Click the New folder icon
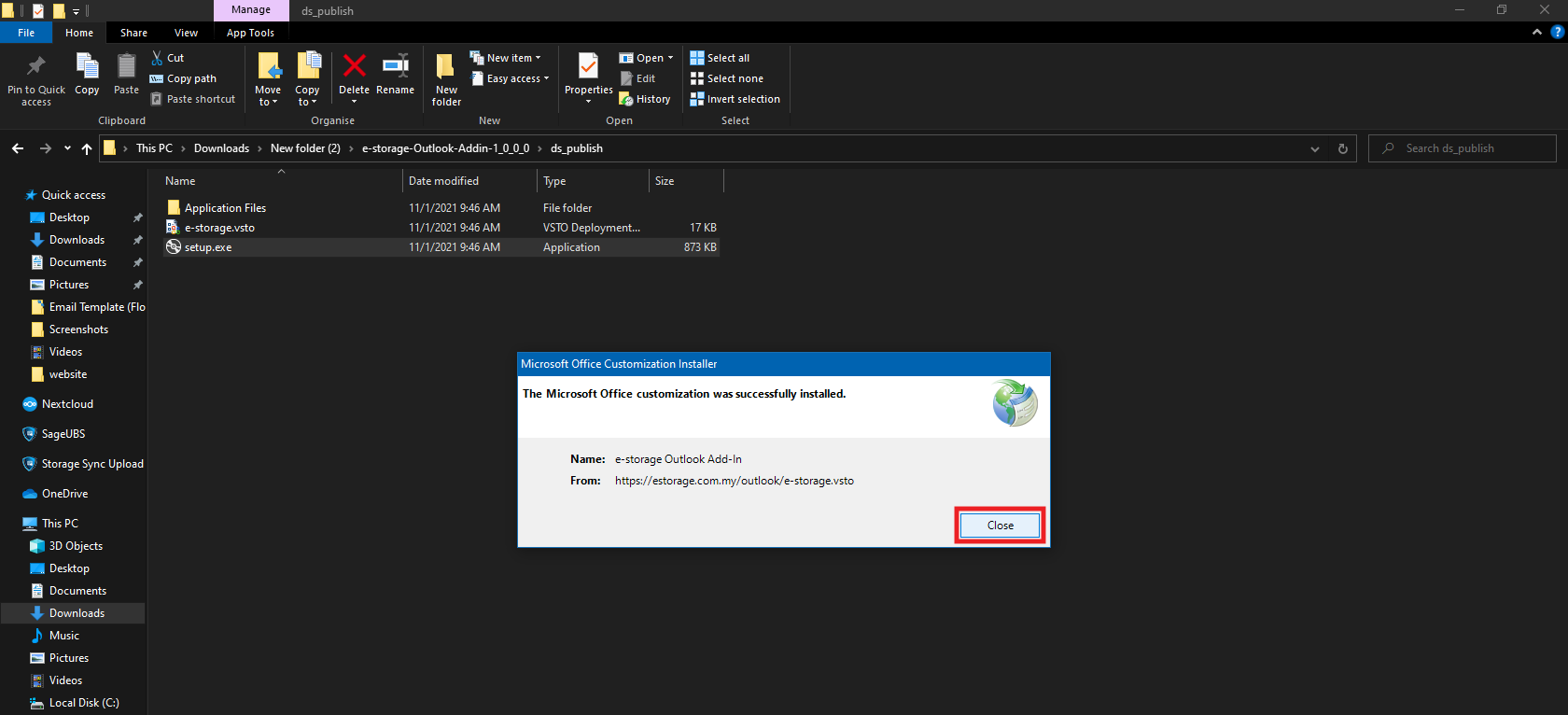This screenshot has width=1568, height=715. (x=446, y=67)
